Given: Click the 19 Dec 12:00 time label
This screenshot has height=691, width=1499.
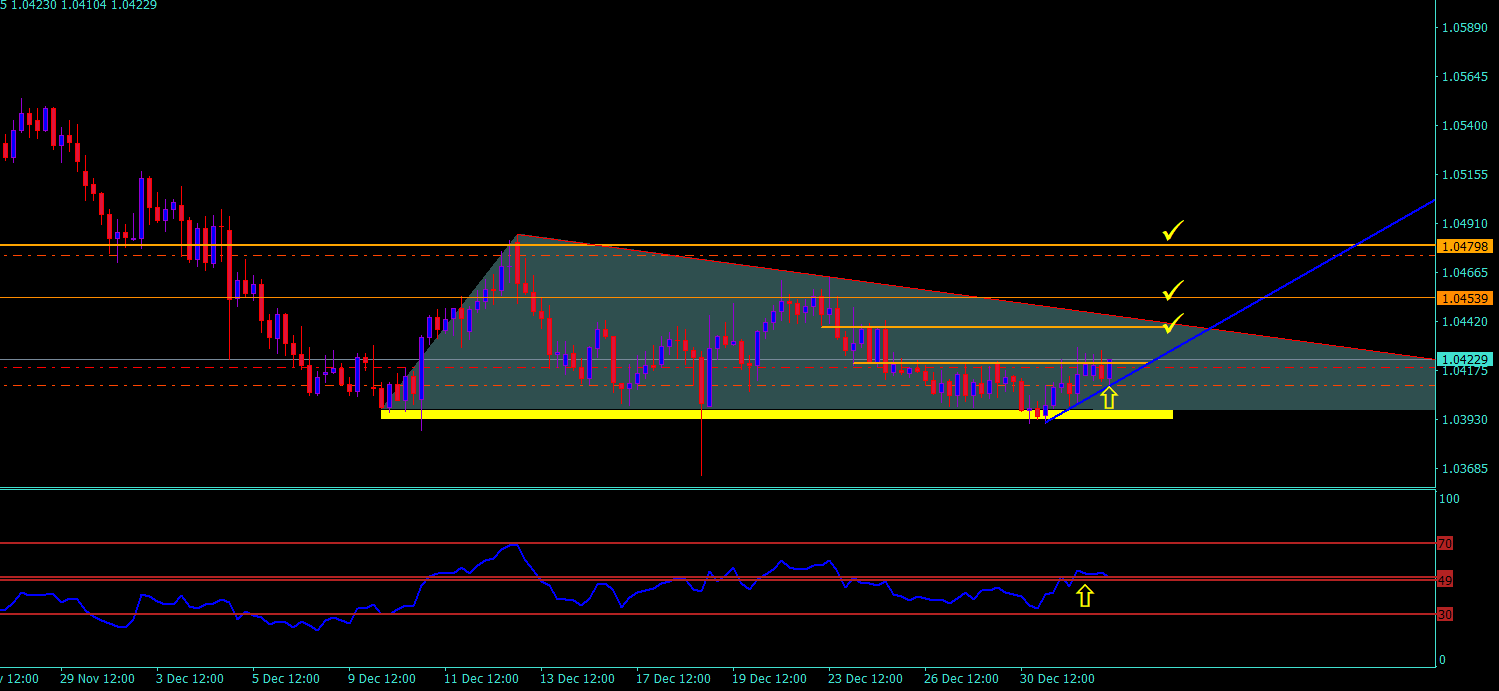Looking at the screenshot, I should pyautogui.click(x=769, y=679).
